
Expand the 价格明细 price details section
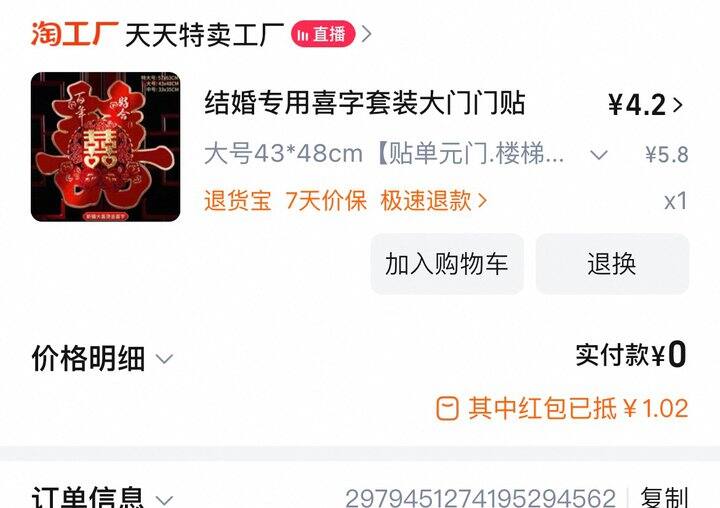coord(102,358)
